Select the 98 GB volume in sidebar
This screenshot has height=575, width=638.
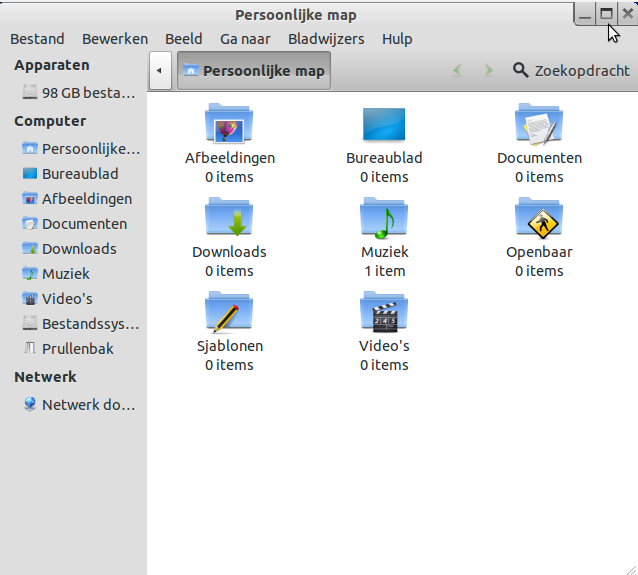click(x=87, y=93)
